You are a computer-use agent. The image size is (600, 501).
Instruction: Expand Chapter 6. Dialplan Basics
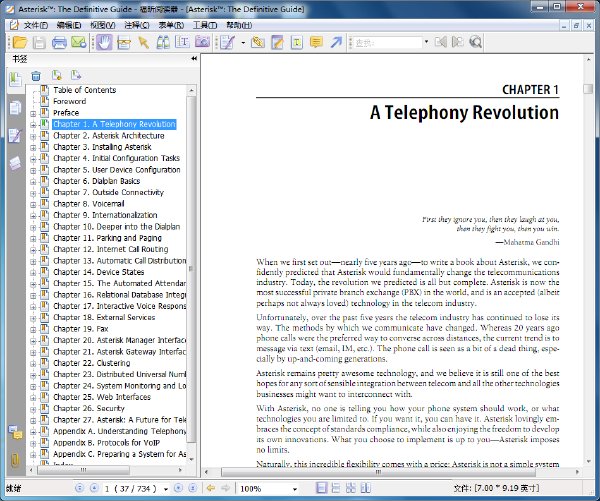click(x=33, y=182)
